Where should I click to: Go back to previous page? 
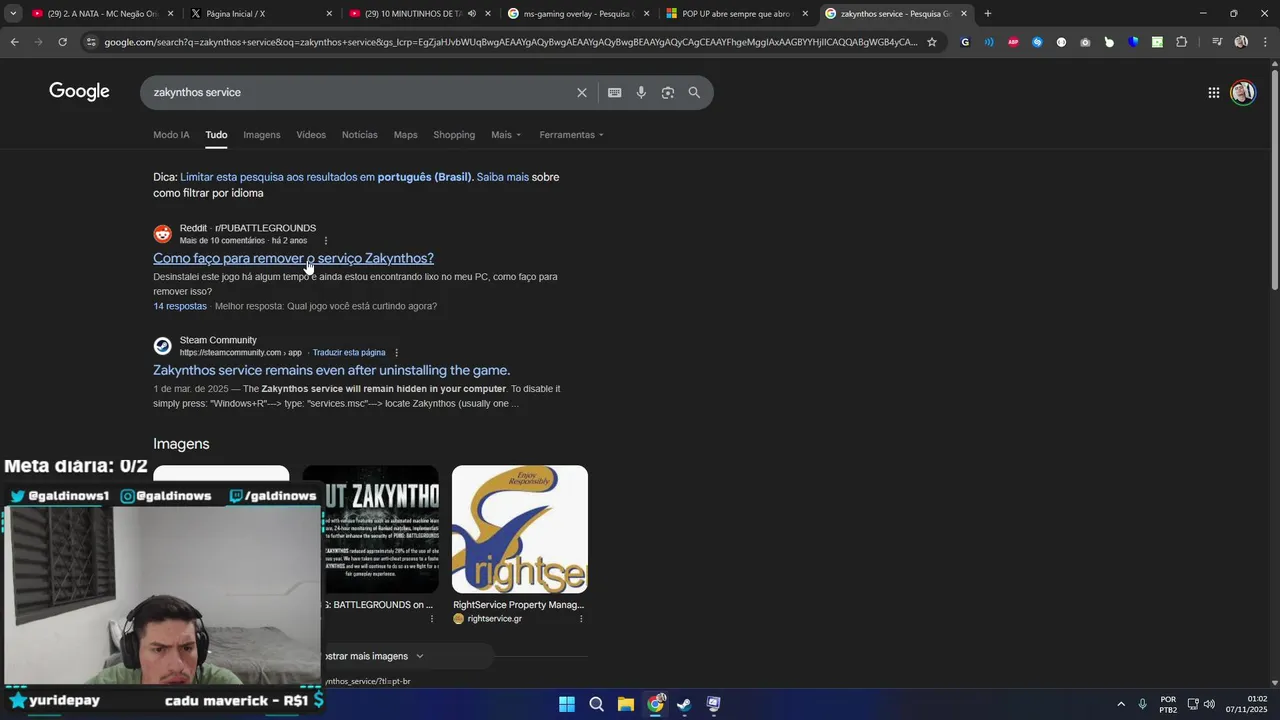(15, 42)
